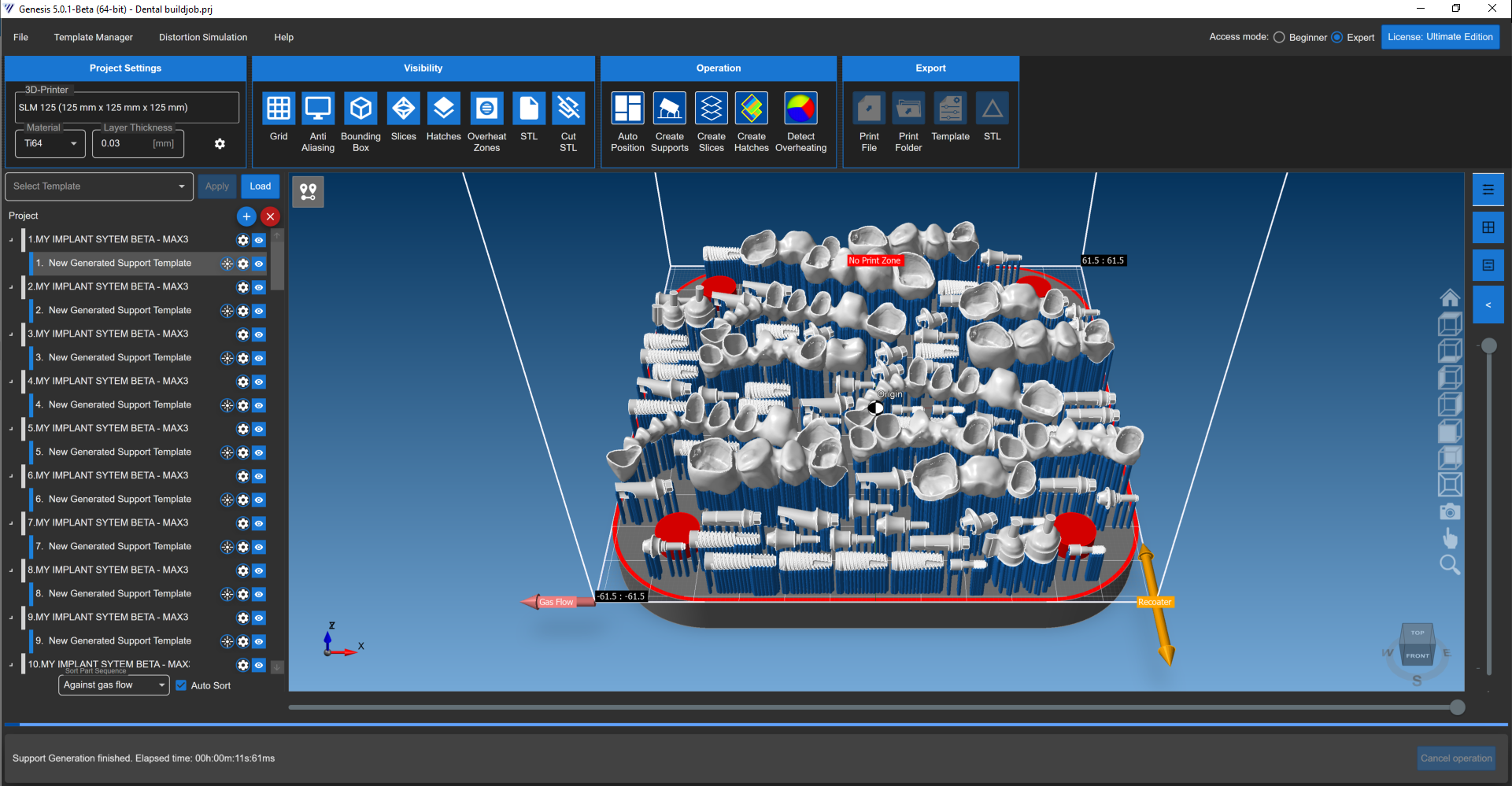Image resolution: width=1512 pixels, height=786 pixels.
Task: Open the Distortion Simulation menu
Action: (203, 37)
